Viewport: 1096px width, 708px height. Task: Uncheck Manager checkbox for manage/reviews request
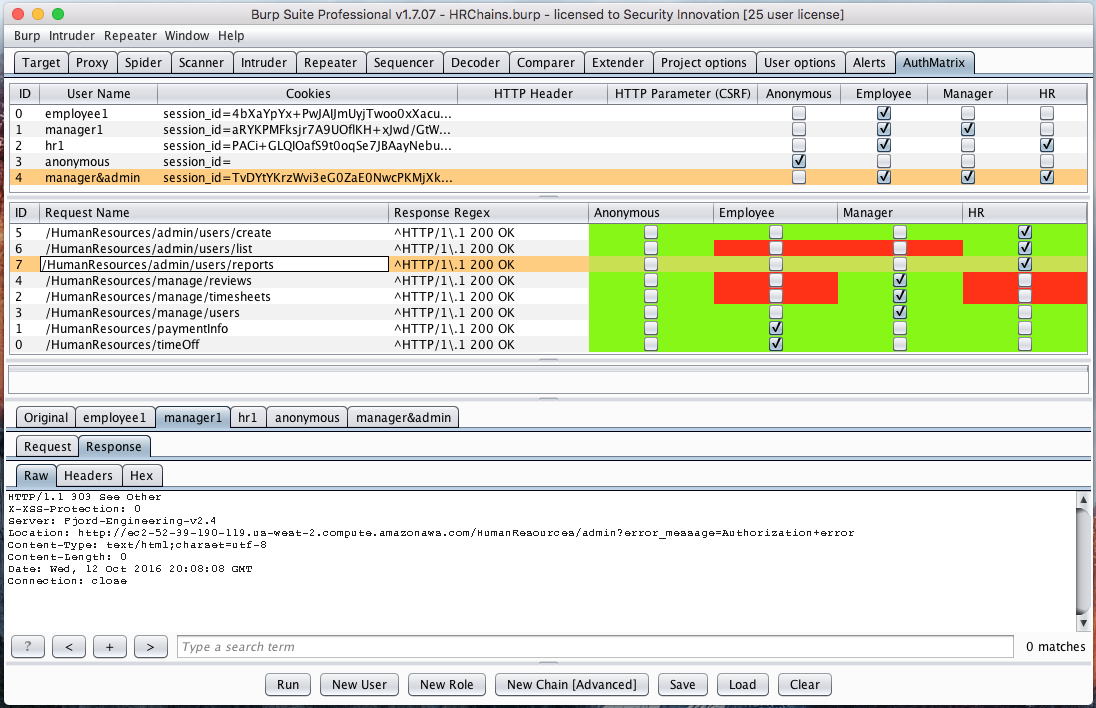pyautogui.click(x=900, y=281)
